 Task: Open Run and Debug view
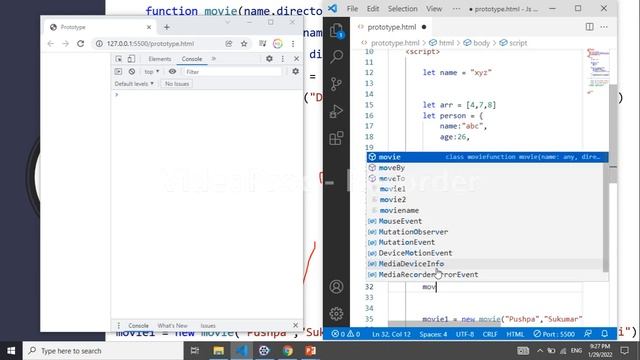[336, 111]
